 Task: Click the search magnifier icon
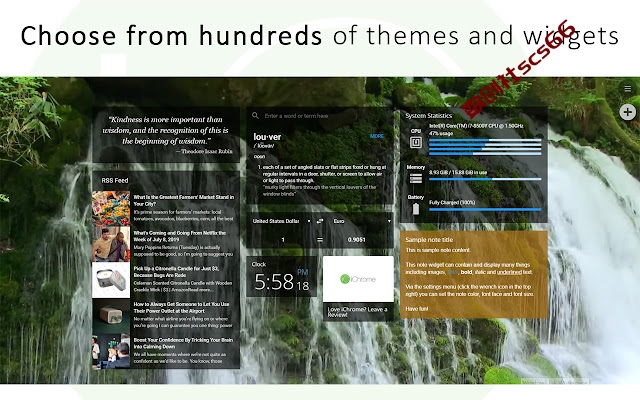pyautogui.click(x=255, y=116)
